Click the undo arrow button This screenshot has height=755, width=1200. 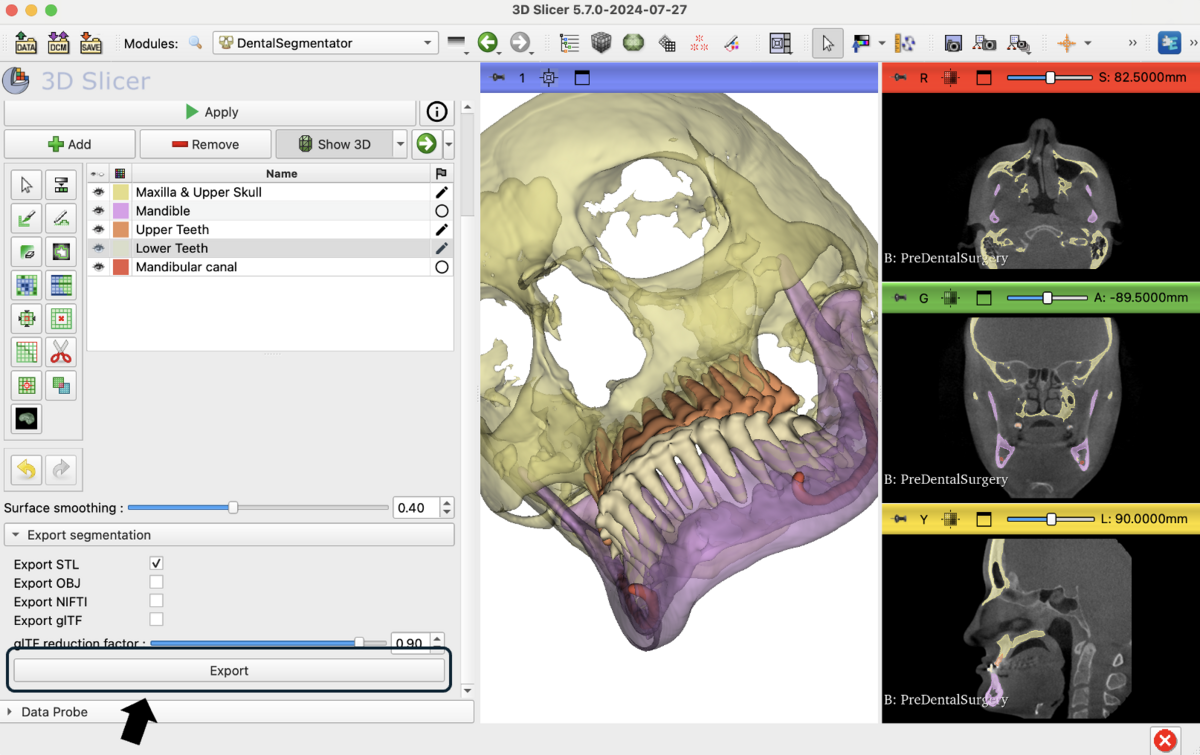[x=27, y=468]
